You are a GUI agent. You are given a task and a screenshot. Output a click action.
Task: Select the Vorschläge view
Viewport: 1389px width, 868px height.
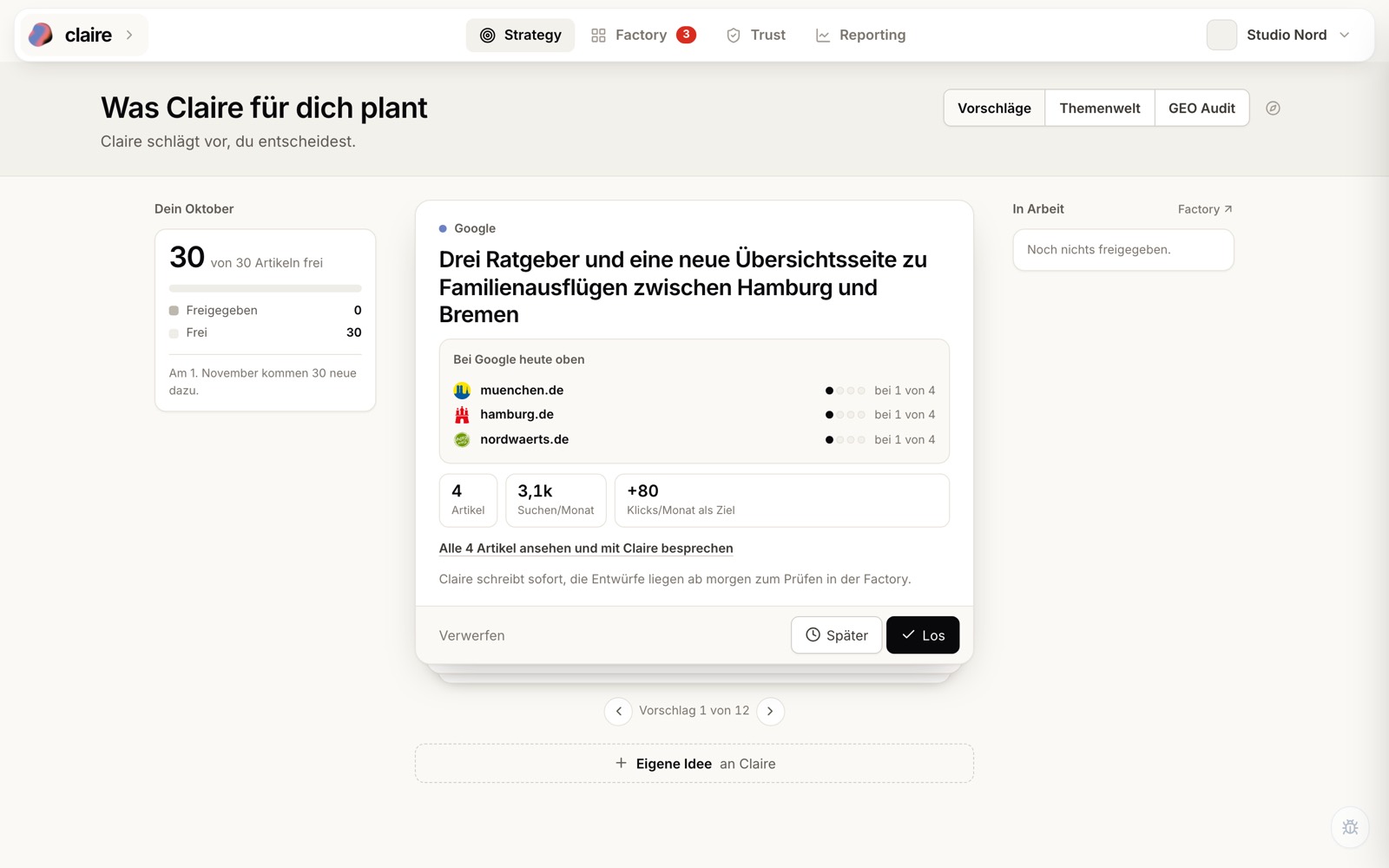(994, 108)
